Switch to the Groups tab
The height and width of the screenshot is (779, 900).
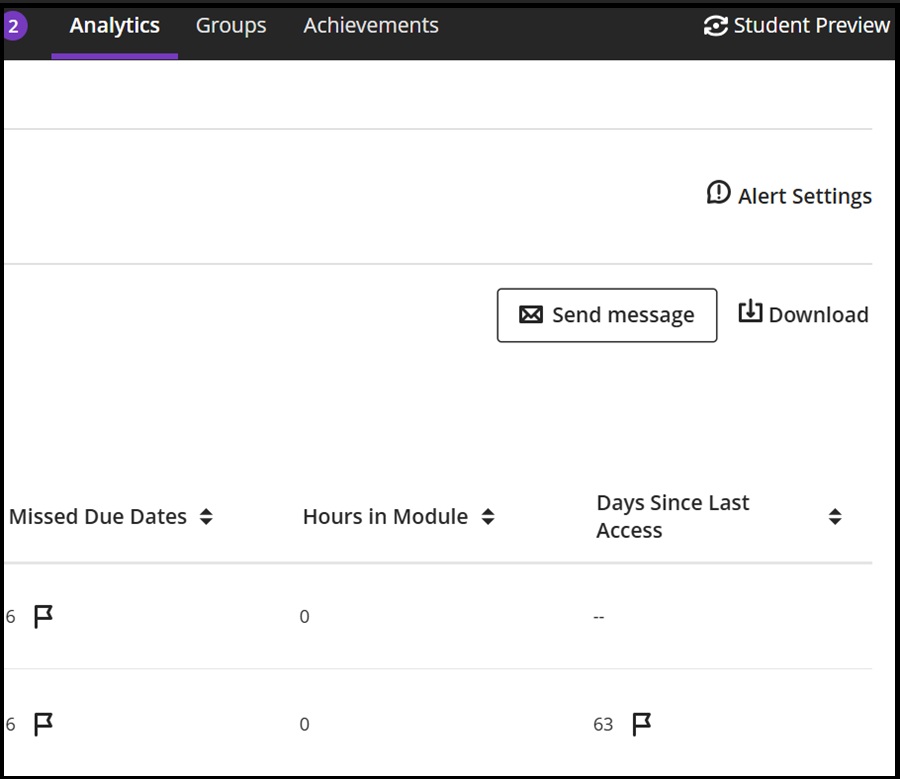click(x=231, y=25)
